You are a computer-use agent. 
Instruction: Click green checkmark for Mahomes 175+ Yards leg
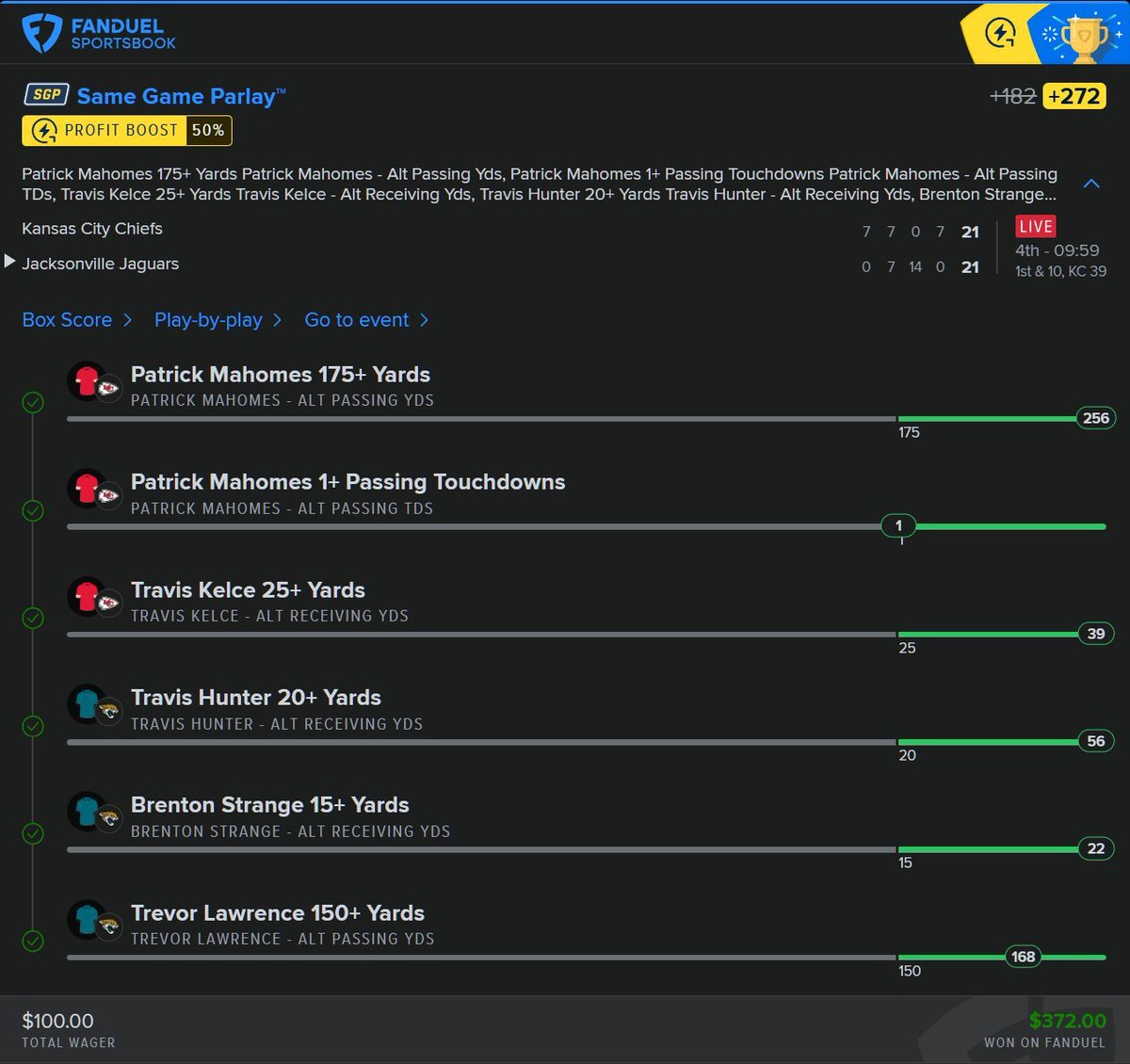33,403
